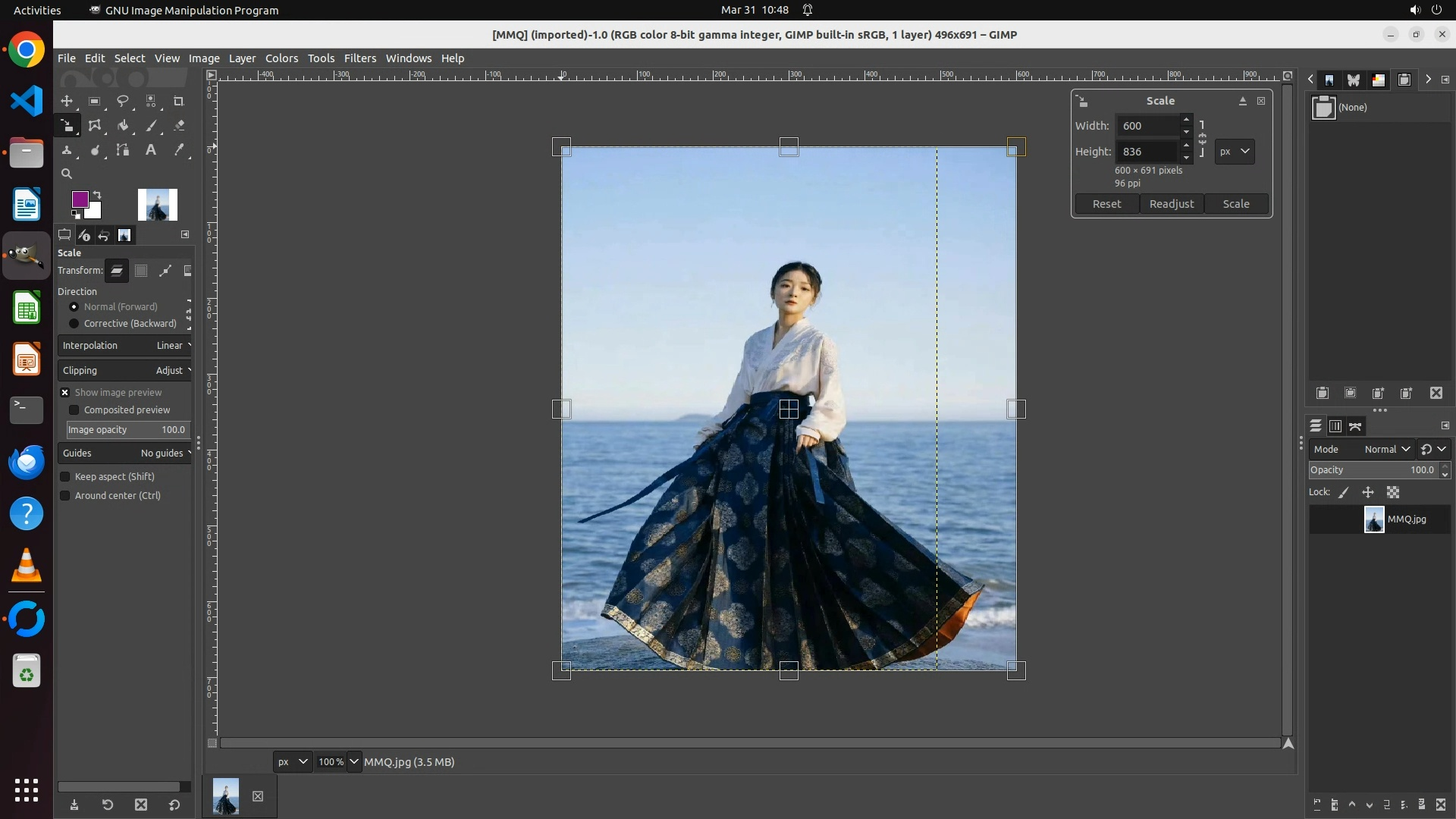
Task: Select the Crop tool
Action: 179,101
